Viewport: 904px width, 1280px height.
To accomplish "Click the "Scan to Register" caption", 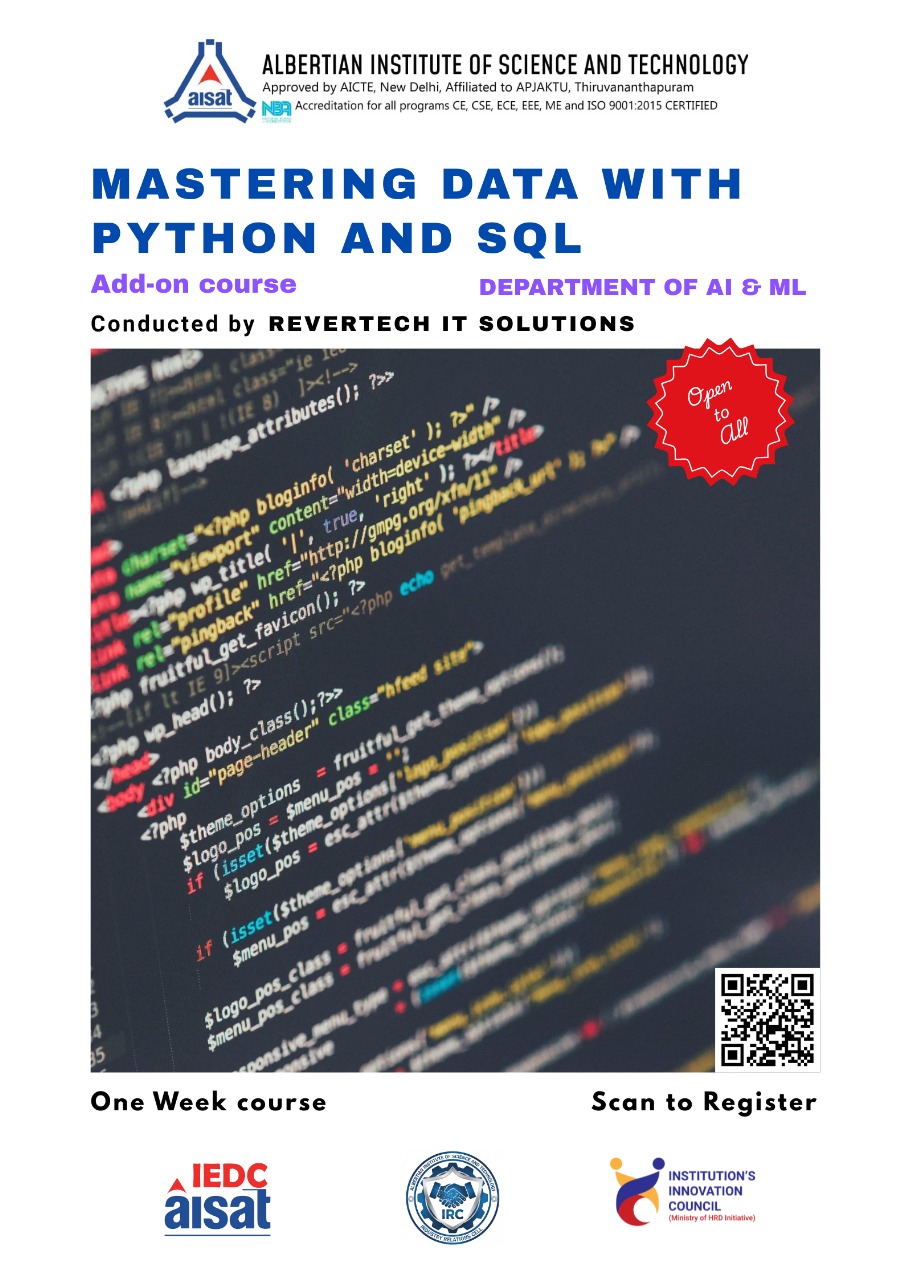I will (703, 1102).
